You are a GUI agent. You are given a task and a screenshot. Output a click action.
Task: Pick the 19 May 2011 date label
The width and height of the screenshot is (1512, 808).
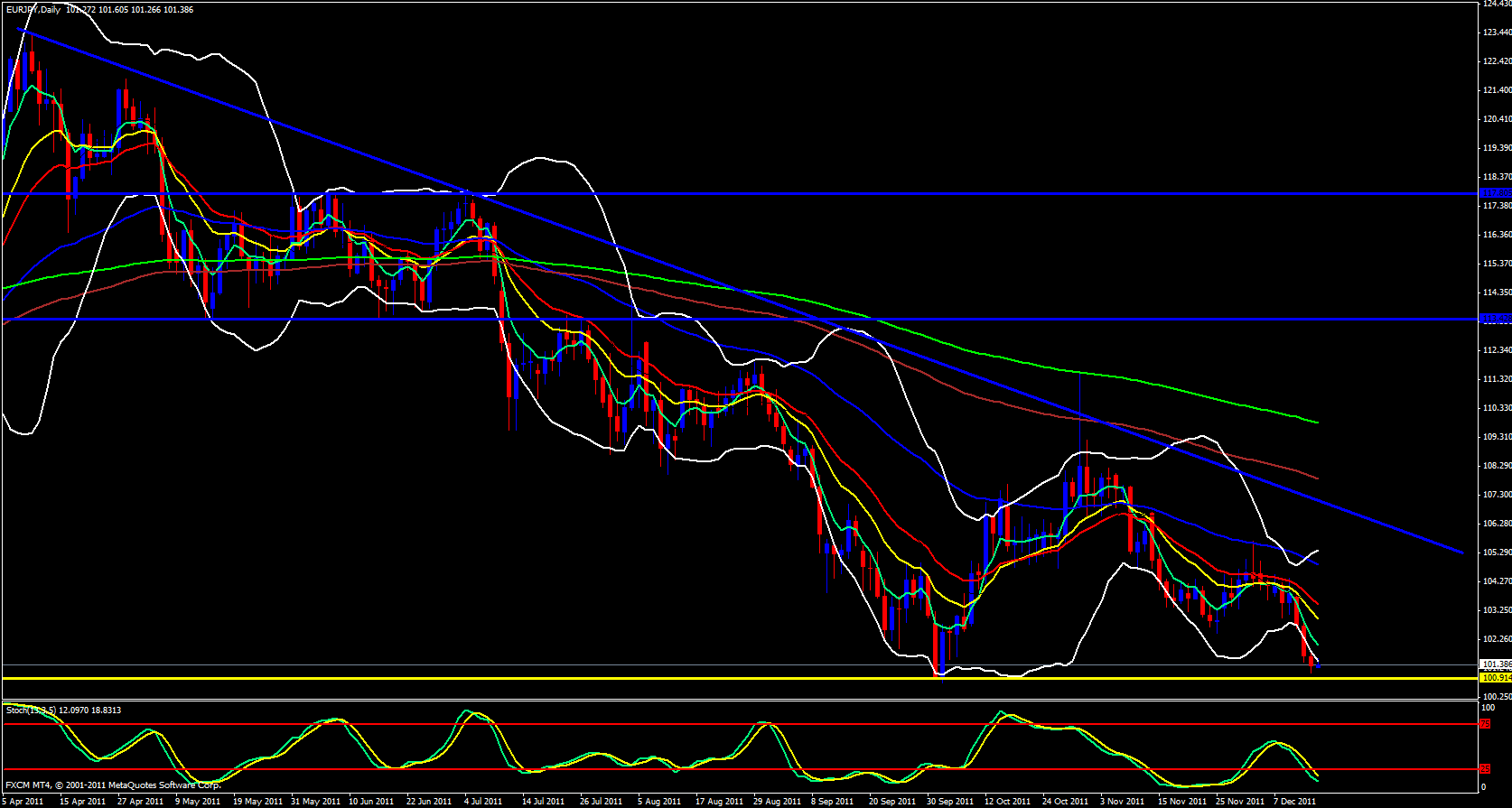[257, 801]
